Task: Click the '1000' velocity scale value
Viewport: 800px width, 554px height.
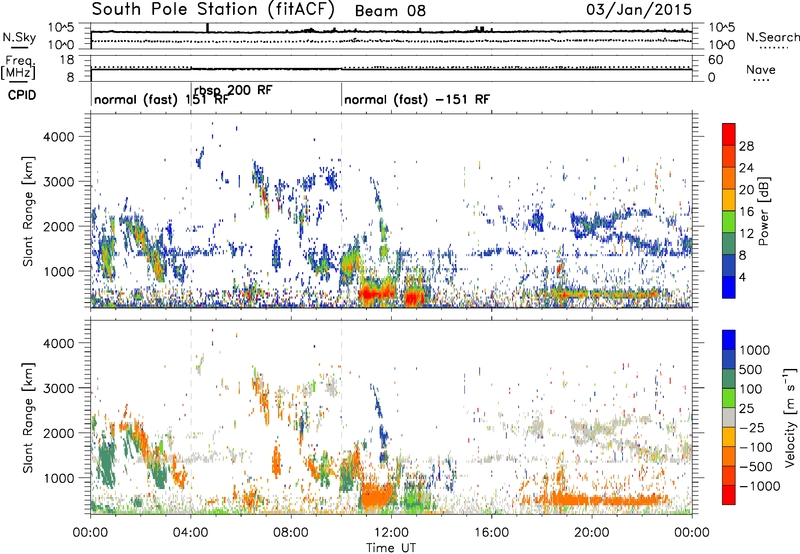Action: coord(755,350)
